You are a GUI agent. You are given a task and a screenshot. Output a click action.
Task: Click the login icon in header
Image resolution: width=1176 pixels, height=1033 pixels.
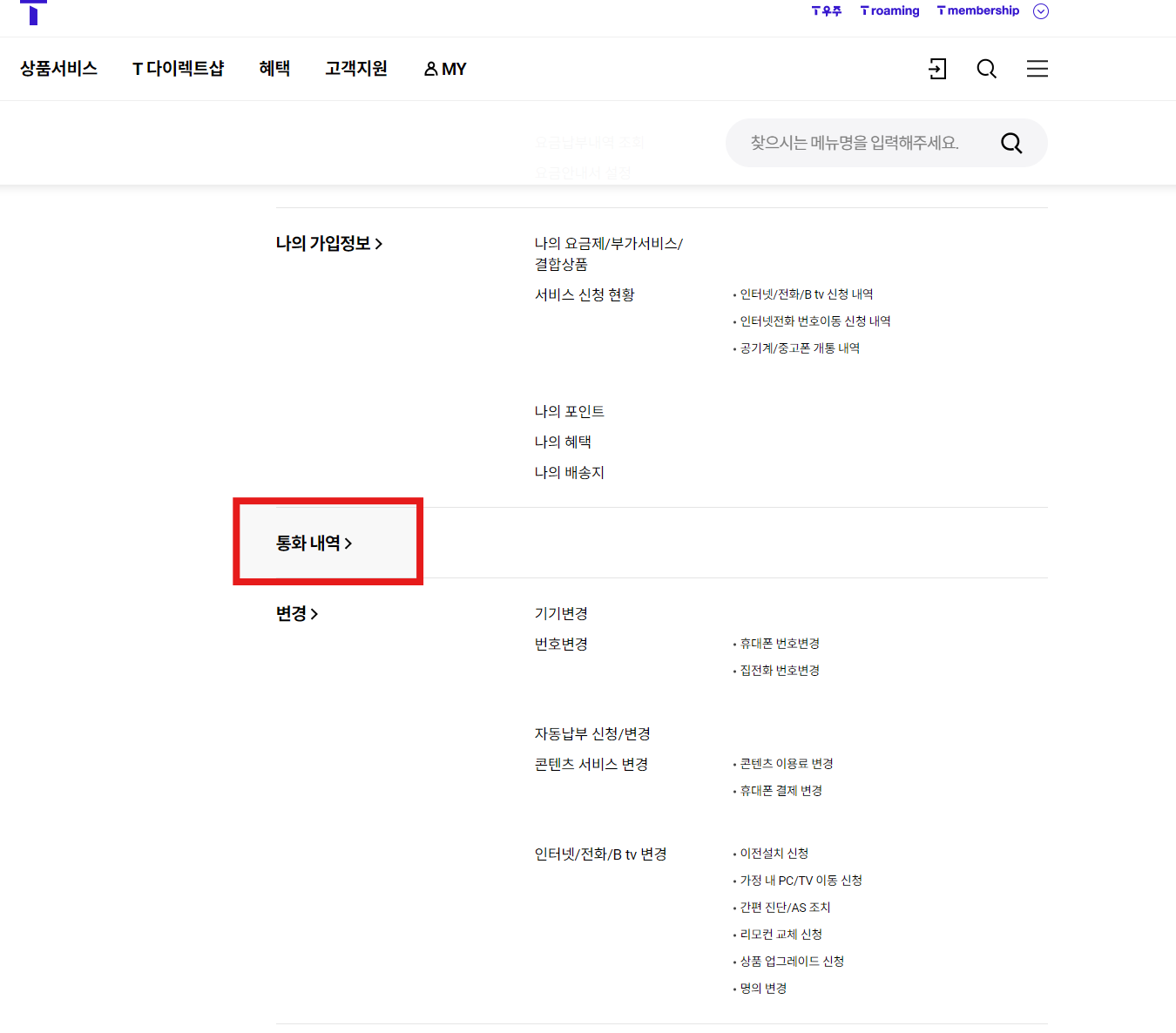pyautogui.click(x=937, y=69)
